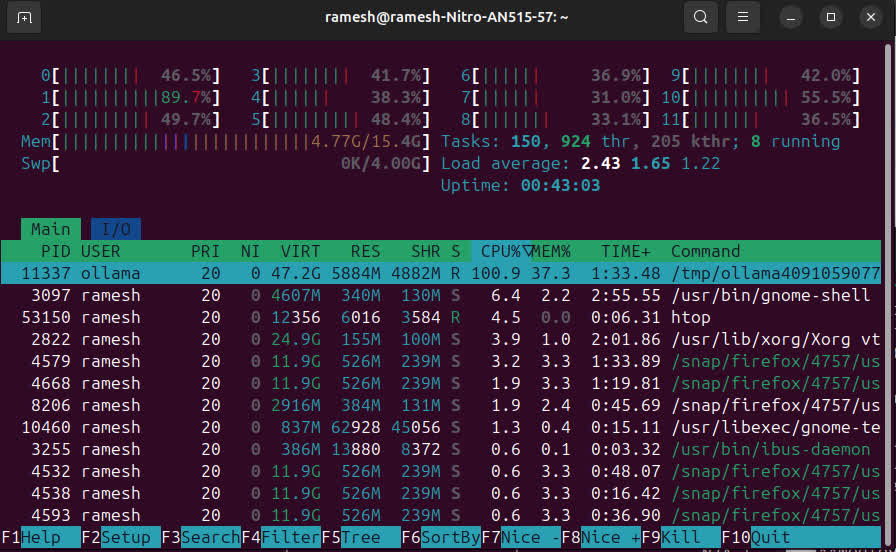Image resolution: width=896 pixels, height=552 pixels.
Task: Sort by the VIRT column header
Action: [x=300, y=251]
